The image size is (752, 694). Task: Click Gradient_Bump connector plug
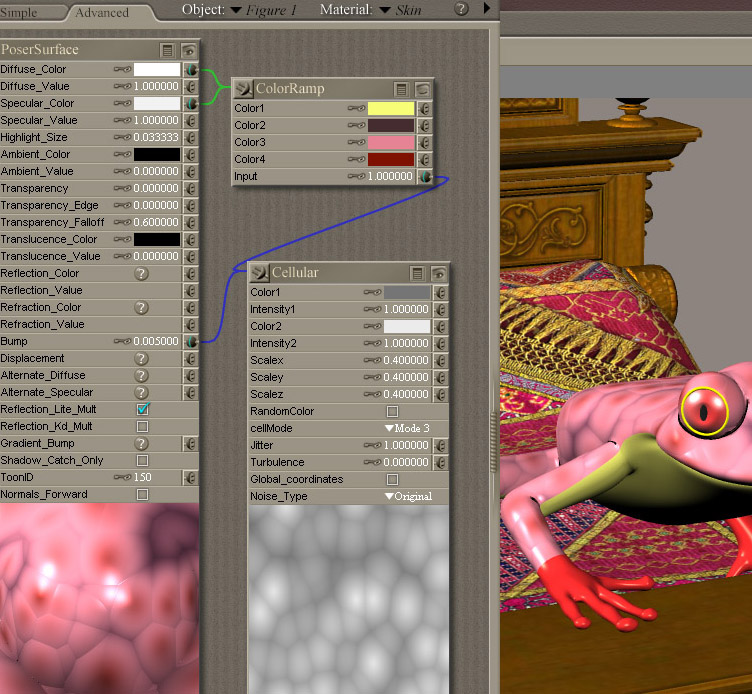coord(191,444)
